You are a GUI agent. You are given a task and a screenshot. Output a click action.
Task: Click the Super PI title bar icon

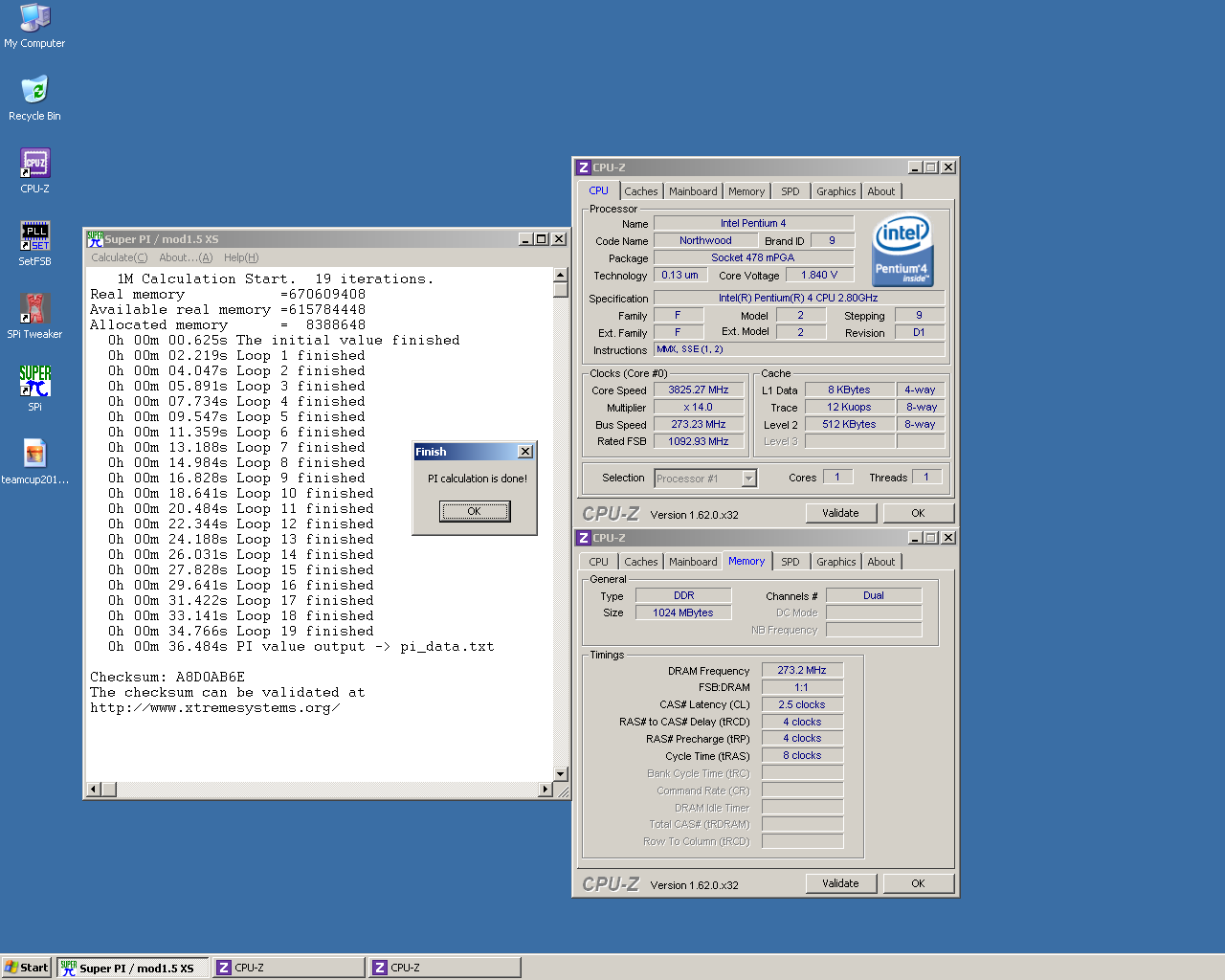[95, 239]
